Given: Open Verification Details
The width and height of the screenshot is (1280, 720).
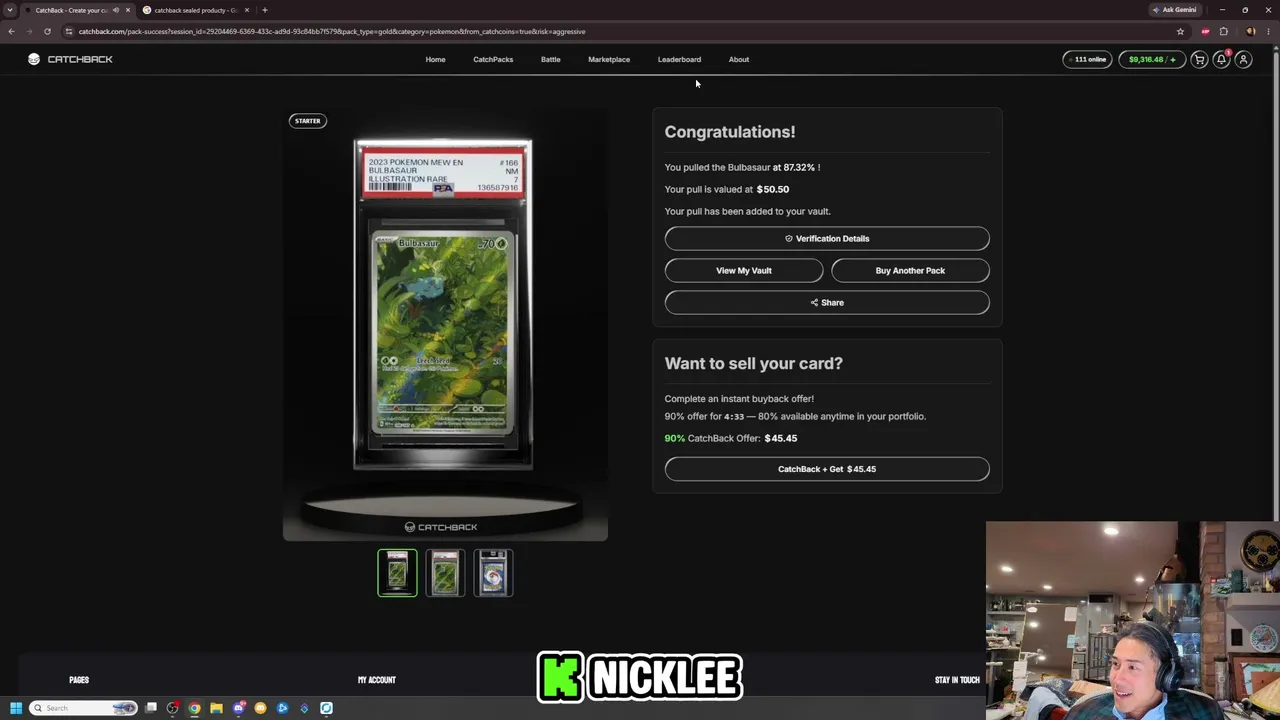Looking at the screenshot, I should [x=827, y=238].
